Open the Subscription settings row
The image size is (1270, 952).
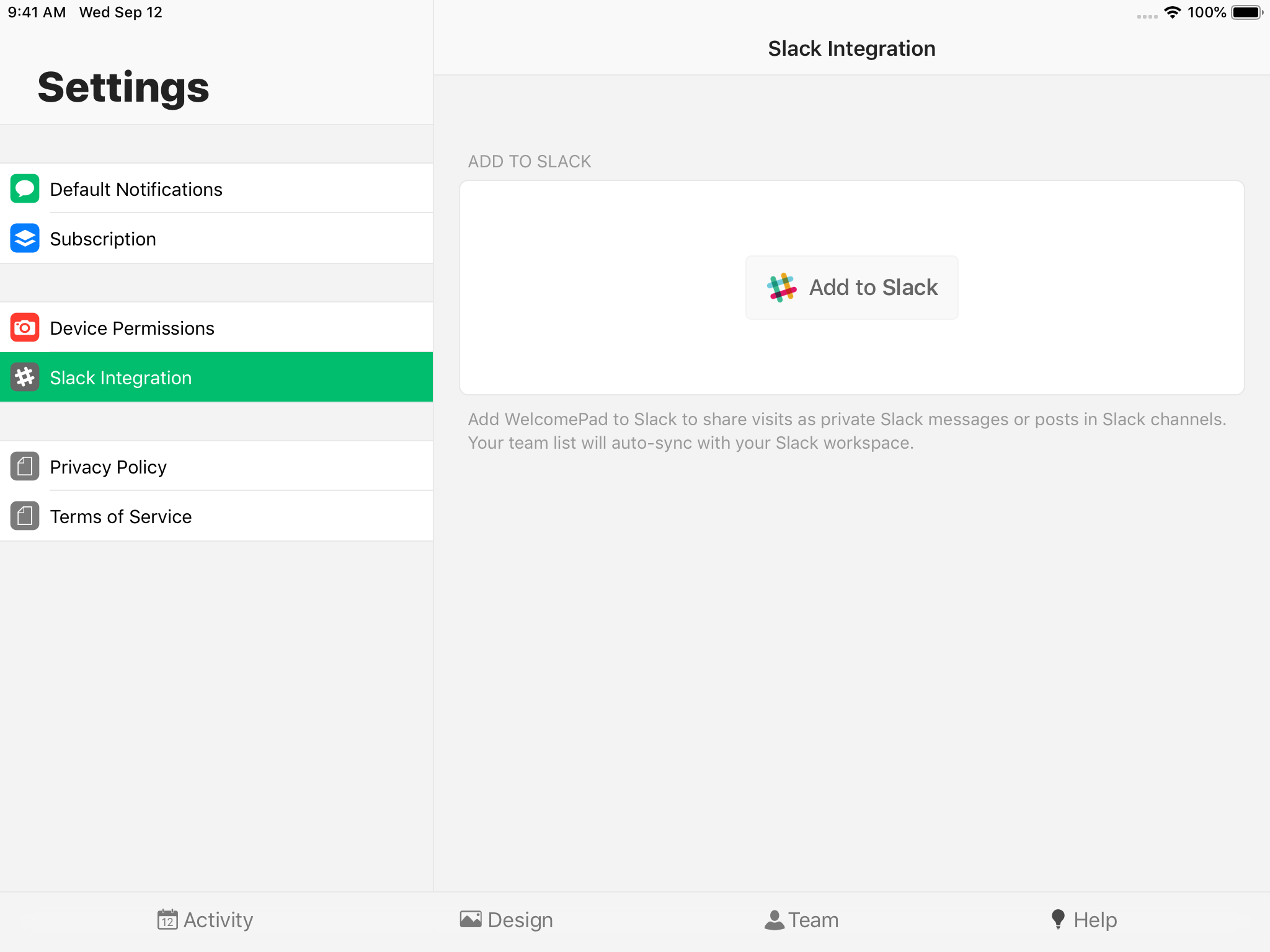point(216,239)
